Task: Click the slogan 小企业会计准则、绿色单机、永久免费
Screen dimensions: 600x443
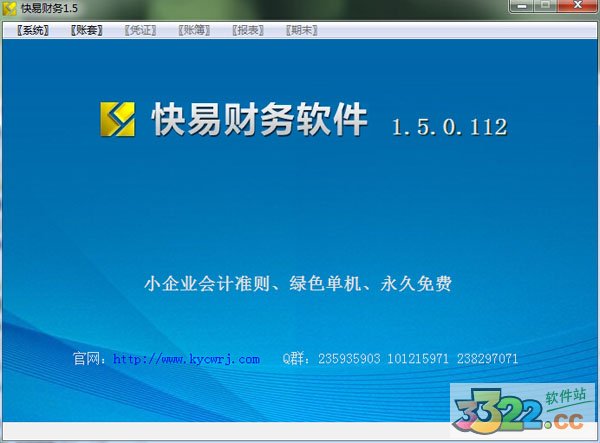Action: pos(298,283)
